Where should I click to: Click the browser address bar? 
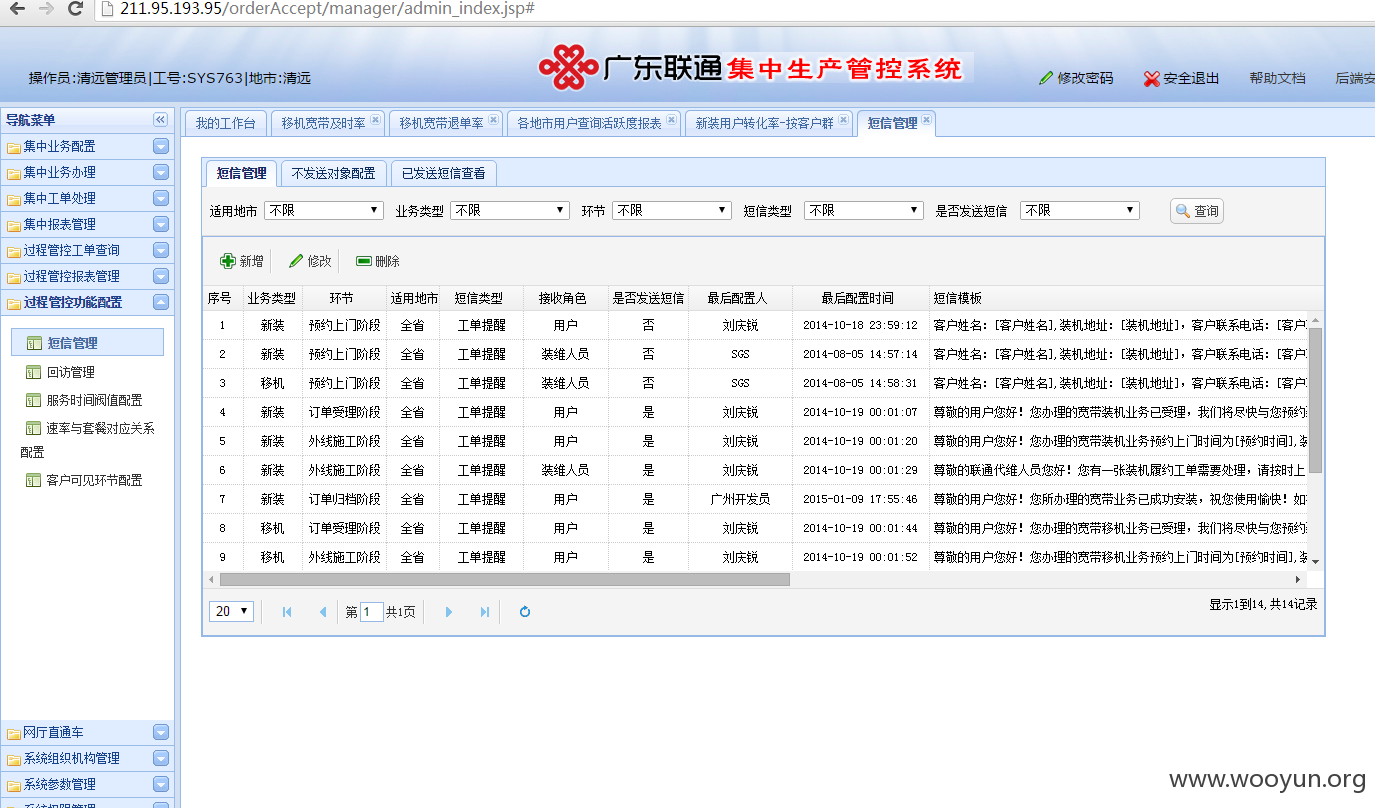tap(735, 9)
